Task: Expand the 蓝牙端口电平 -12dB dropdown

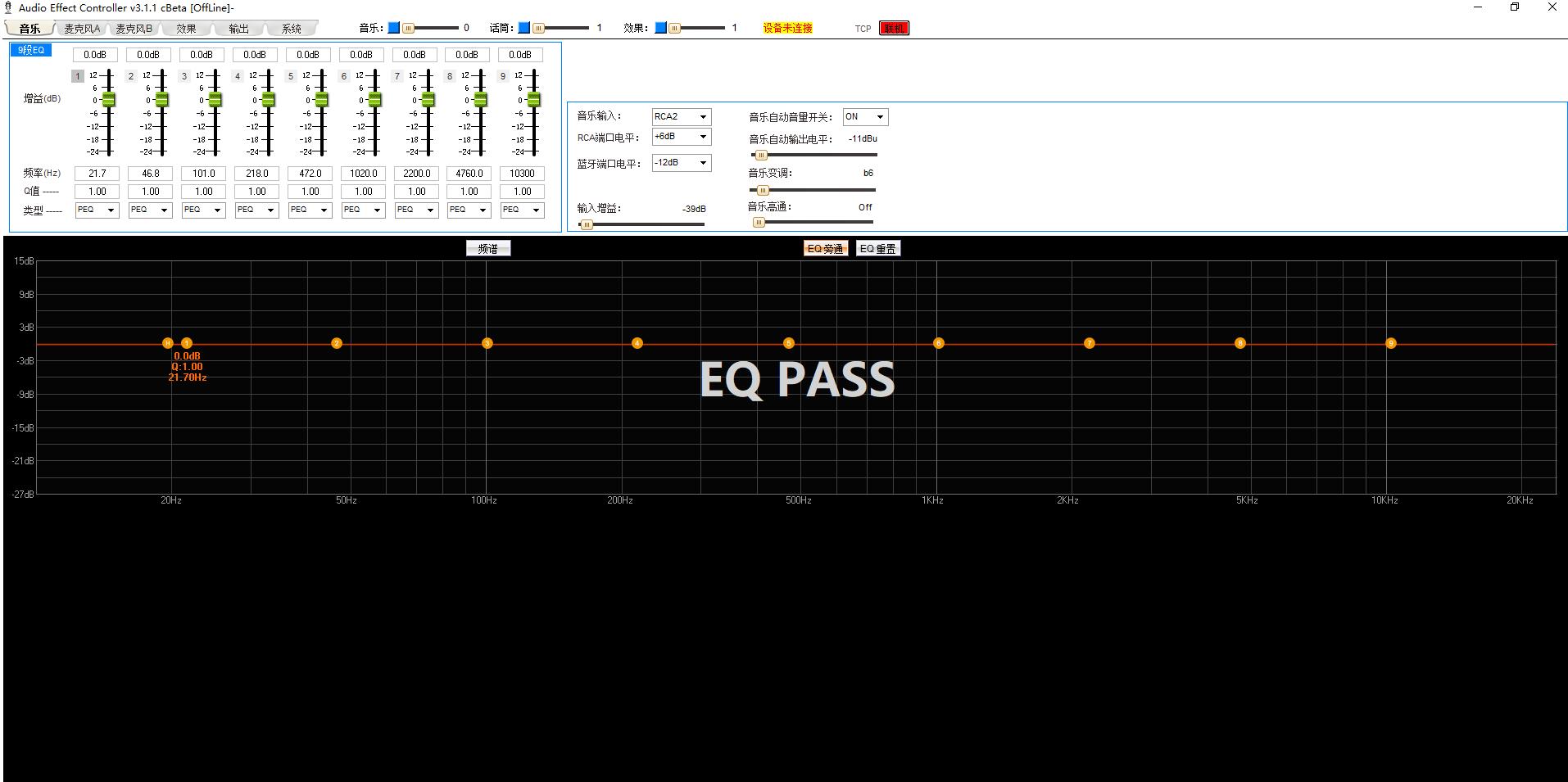Action: (x=681, y=163)
